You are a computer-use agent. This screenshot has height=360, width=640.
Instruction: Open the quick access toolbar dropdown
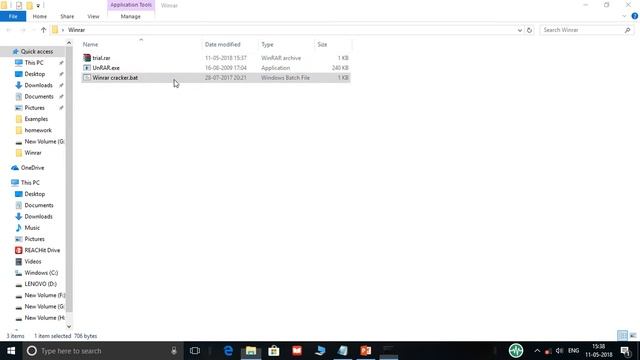point(38,5)
